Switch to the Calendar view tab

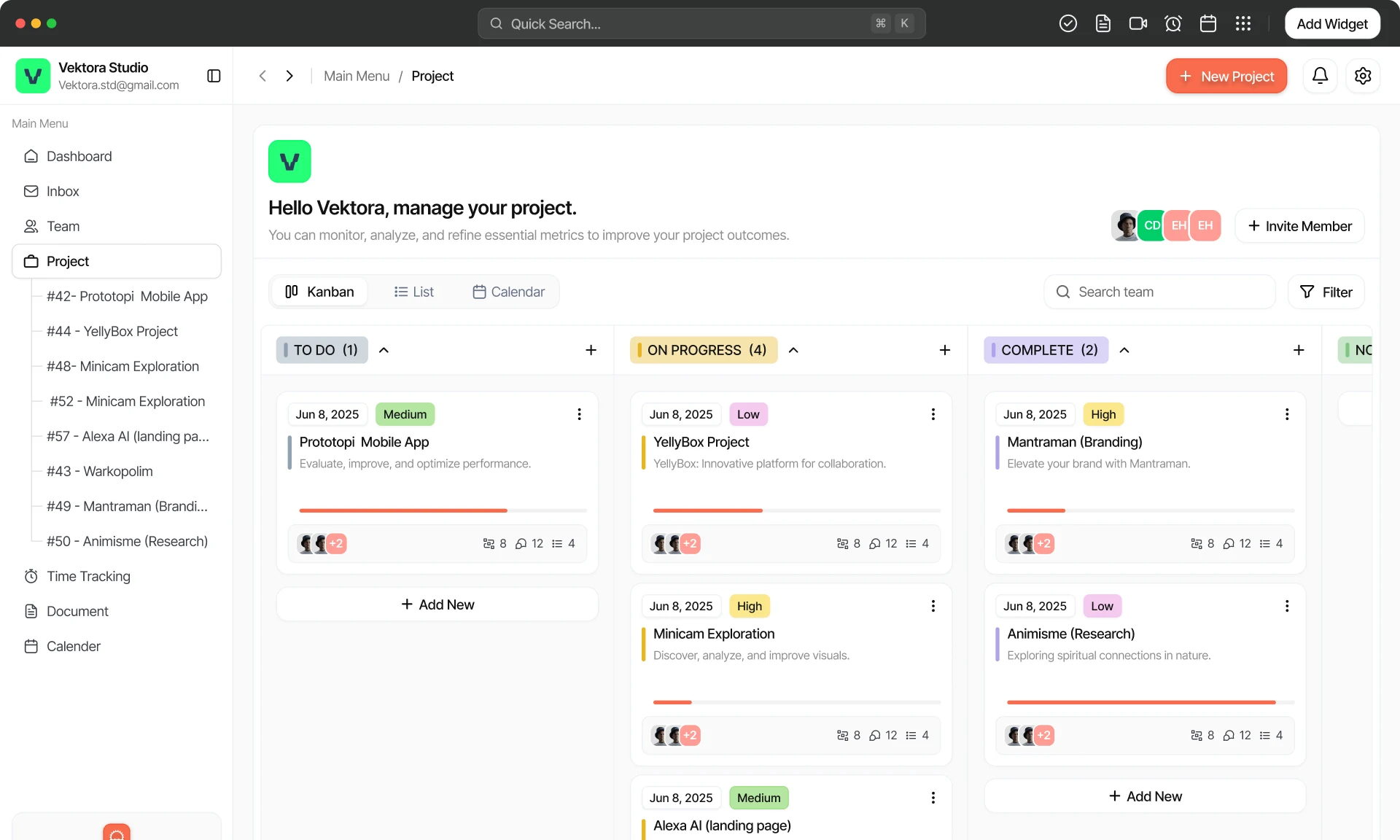(508, 291)
